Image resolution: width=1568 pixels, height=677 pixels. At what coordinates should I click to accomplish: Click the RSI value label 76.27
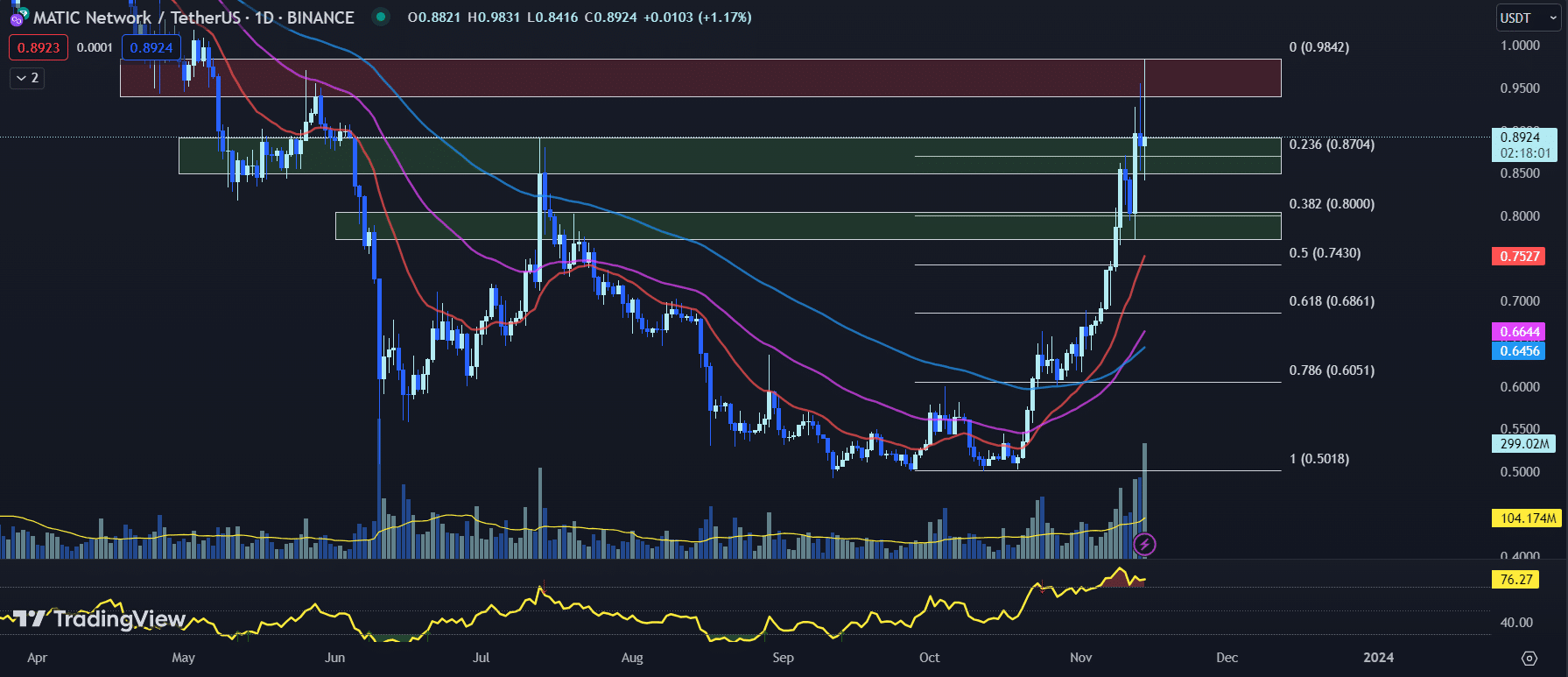[1515, 580]
